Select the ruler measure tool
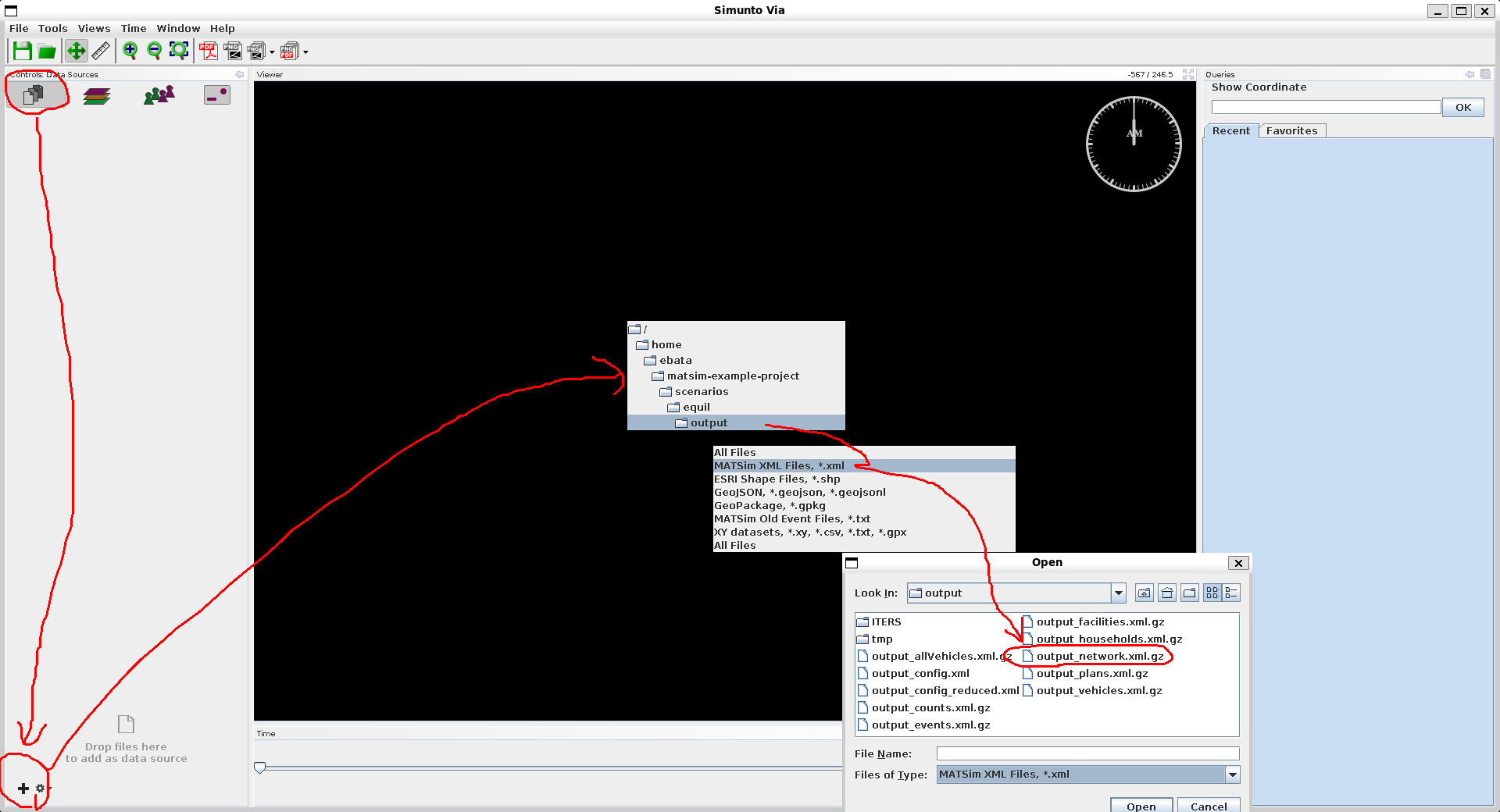Image resolution: width=1500 pixels, height=812 pixels. 101,52
